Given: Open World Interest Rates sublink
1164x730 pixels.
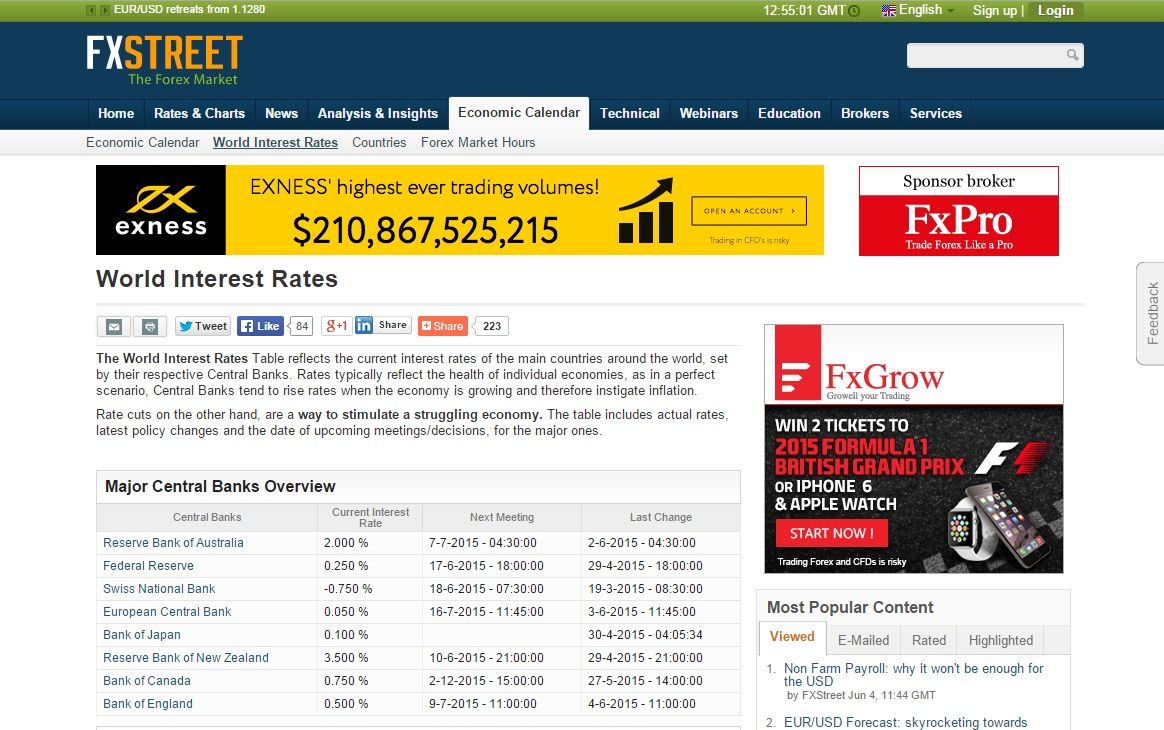Looking at the screenshot, I should (275, 143).
